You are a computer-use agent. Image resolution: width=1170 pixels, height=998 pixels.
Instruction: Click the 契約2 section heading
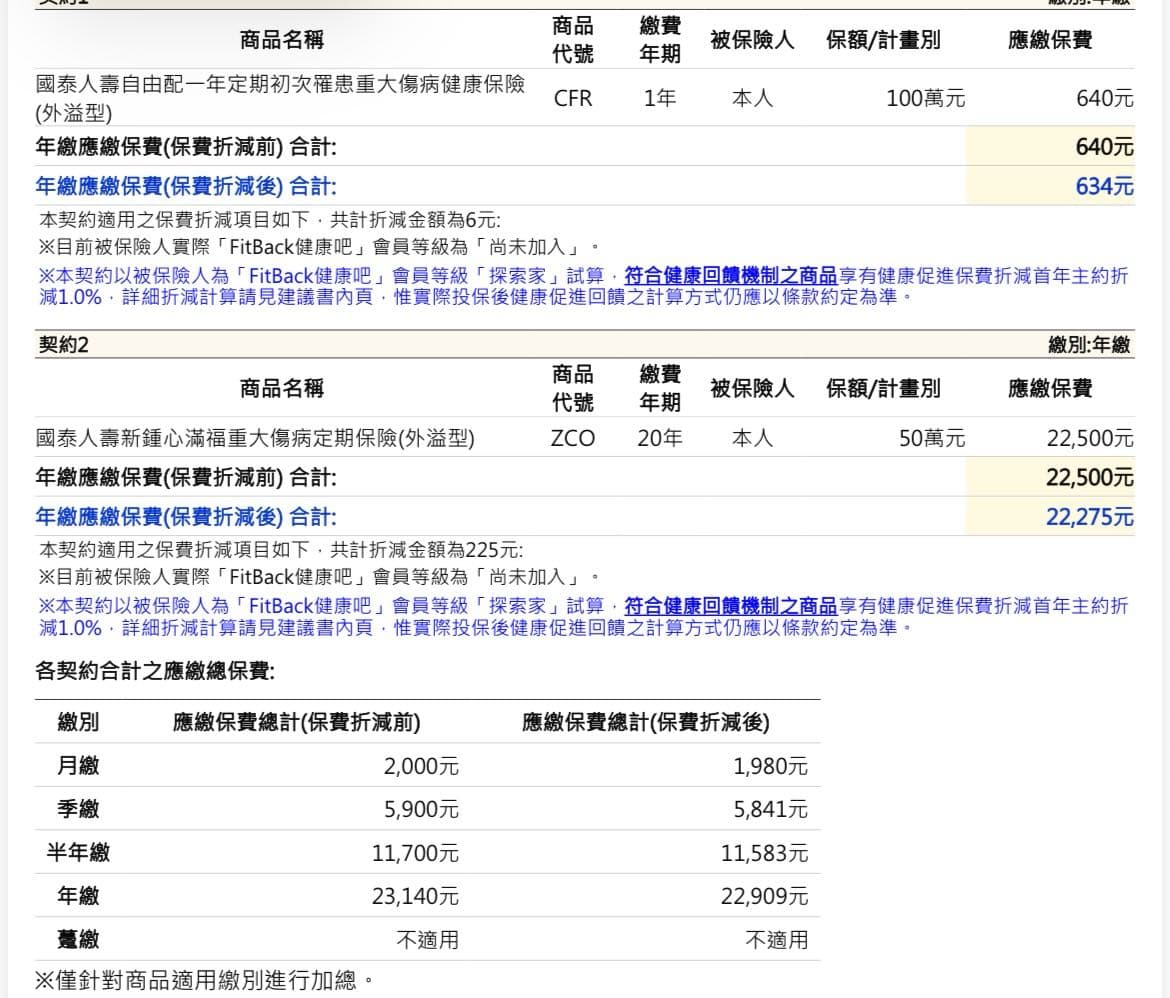pyautogui.click(x=63, y=345)
